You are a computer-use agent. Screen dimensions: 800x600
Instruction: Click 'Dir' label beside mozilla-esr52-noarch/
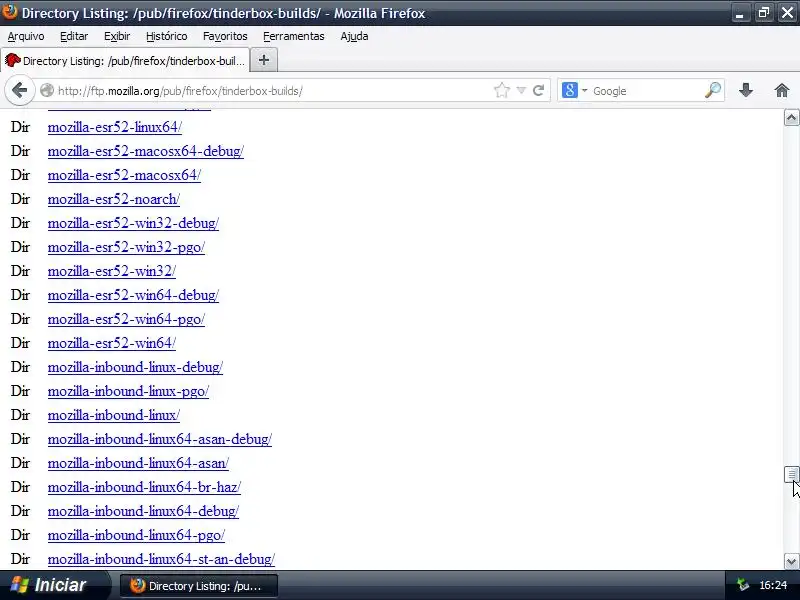[x=20, y=199]
